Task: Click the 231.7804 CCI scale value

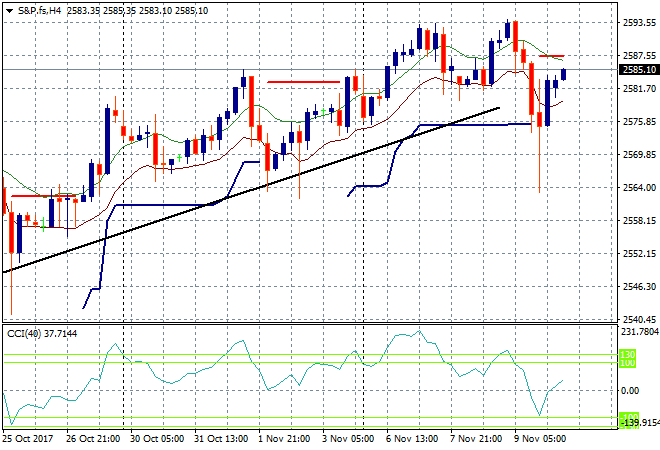Action: click(640, 332)
